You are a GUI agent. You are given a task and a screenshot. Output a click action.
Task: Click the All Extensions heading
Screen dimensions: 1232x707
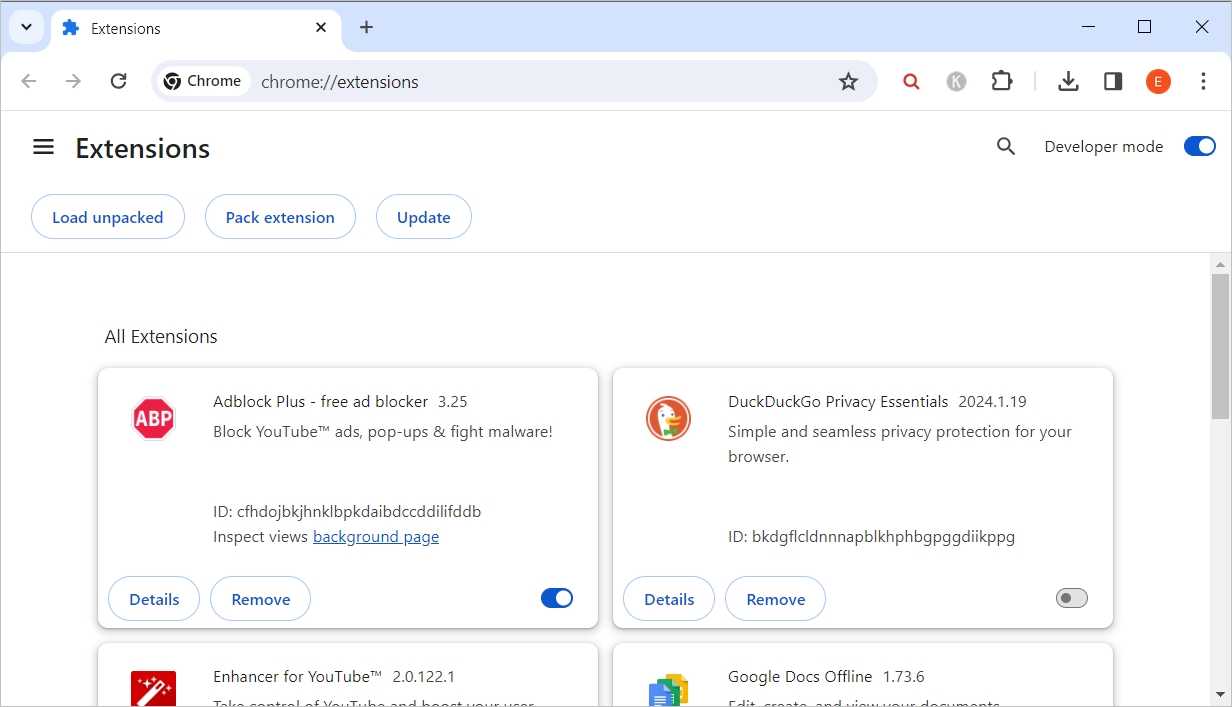tap(161, 337)
